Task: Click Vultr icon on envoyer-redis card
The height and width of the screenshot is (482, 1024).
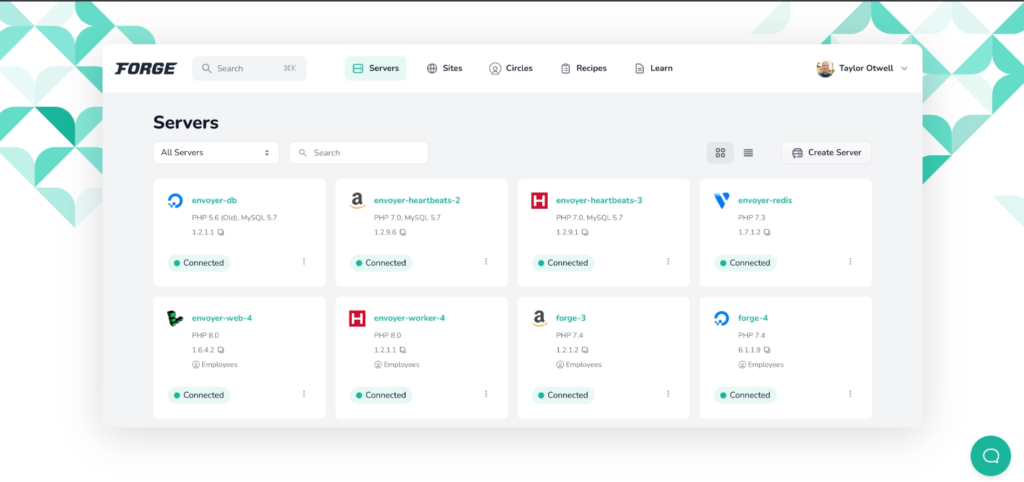Action: point(722,201)
